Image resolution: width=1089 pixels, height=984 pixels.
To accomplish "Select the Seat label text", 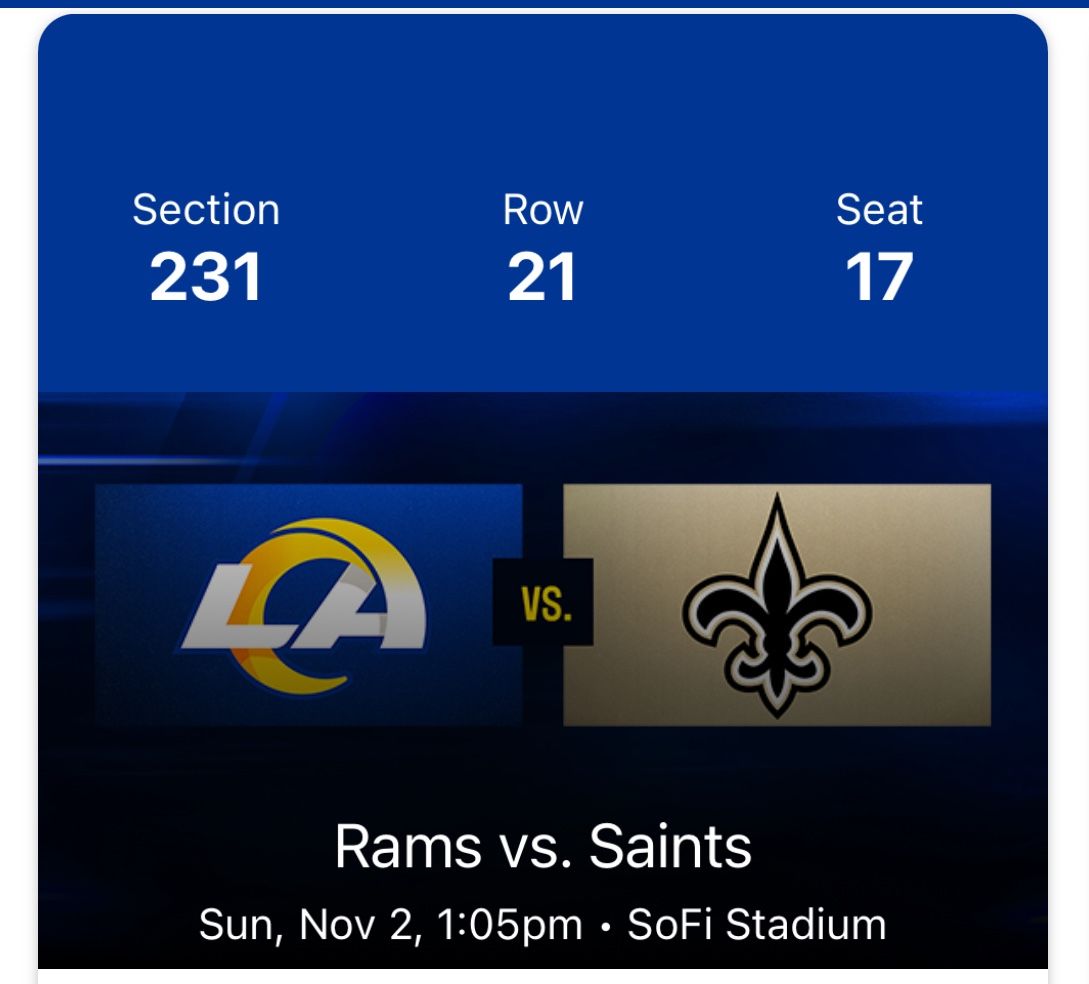I will pyautogui.click(x=879, y=210).
